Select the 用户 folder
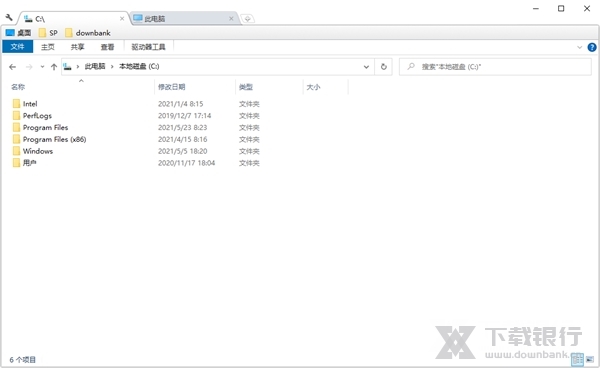Viewport: 600px width, 368px height. [29, 163]
